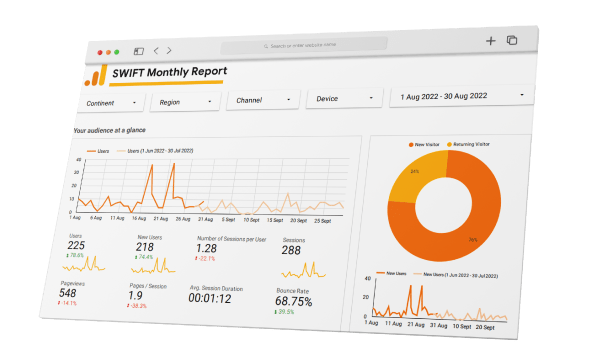Viewport: 595px width, 364px height.
Task: Toggle New Users (1 Jun 2022 - 30 Jul 2022) legend entry
Action: point(455,275)
